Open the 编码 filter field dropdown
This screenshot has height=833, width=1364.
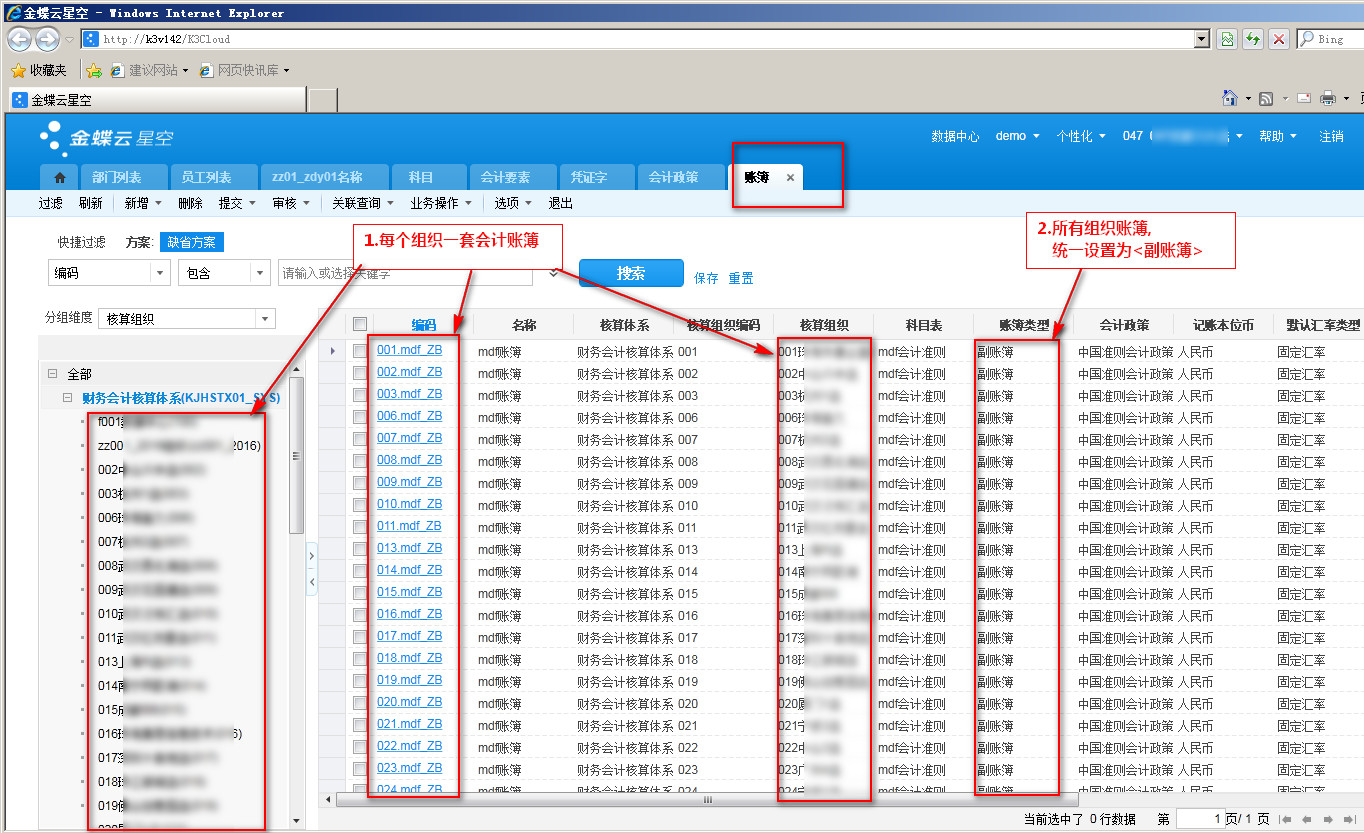pyautogui.click(x=160, y=273)
